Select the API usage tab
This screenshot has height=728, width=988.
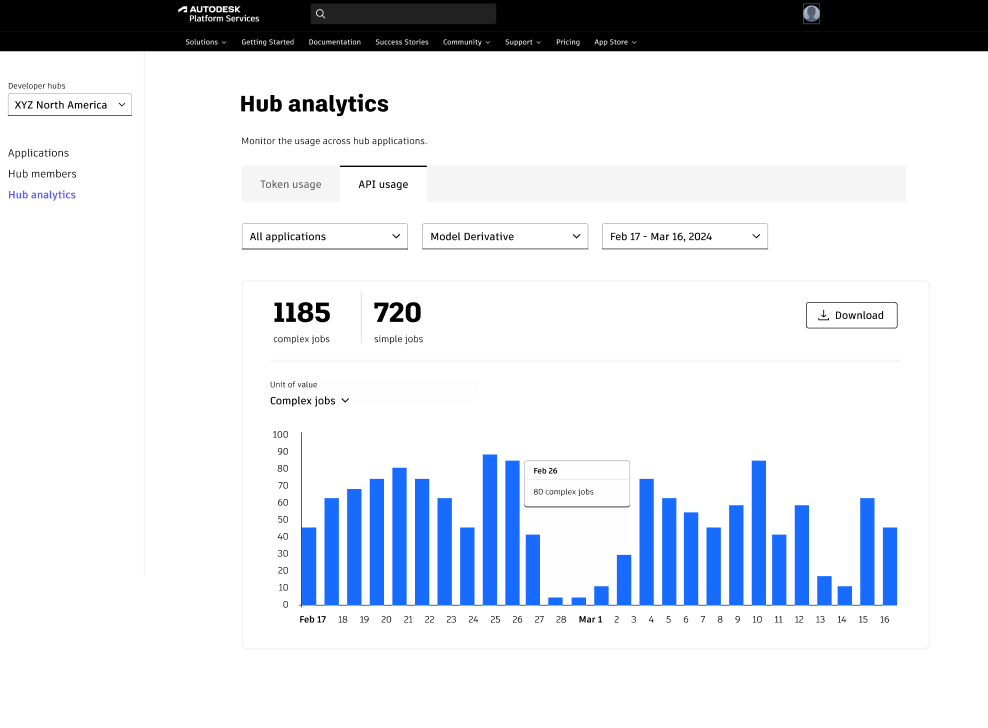click(x=383, y=185)
